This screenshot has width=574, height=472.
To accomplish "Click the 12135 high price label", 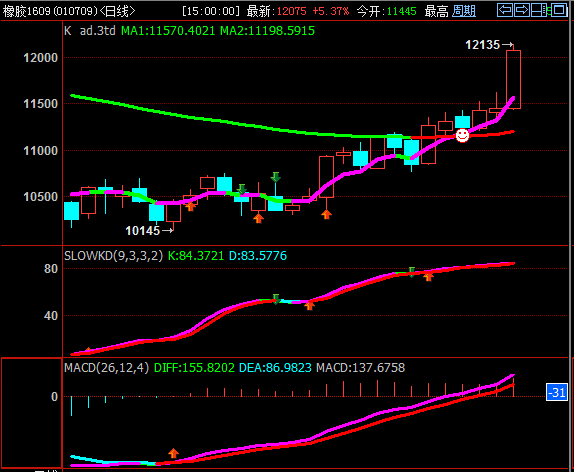I will [x=482, y=45].
